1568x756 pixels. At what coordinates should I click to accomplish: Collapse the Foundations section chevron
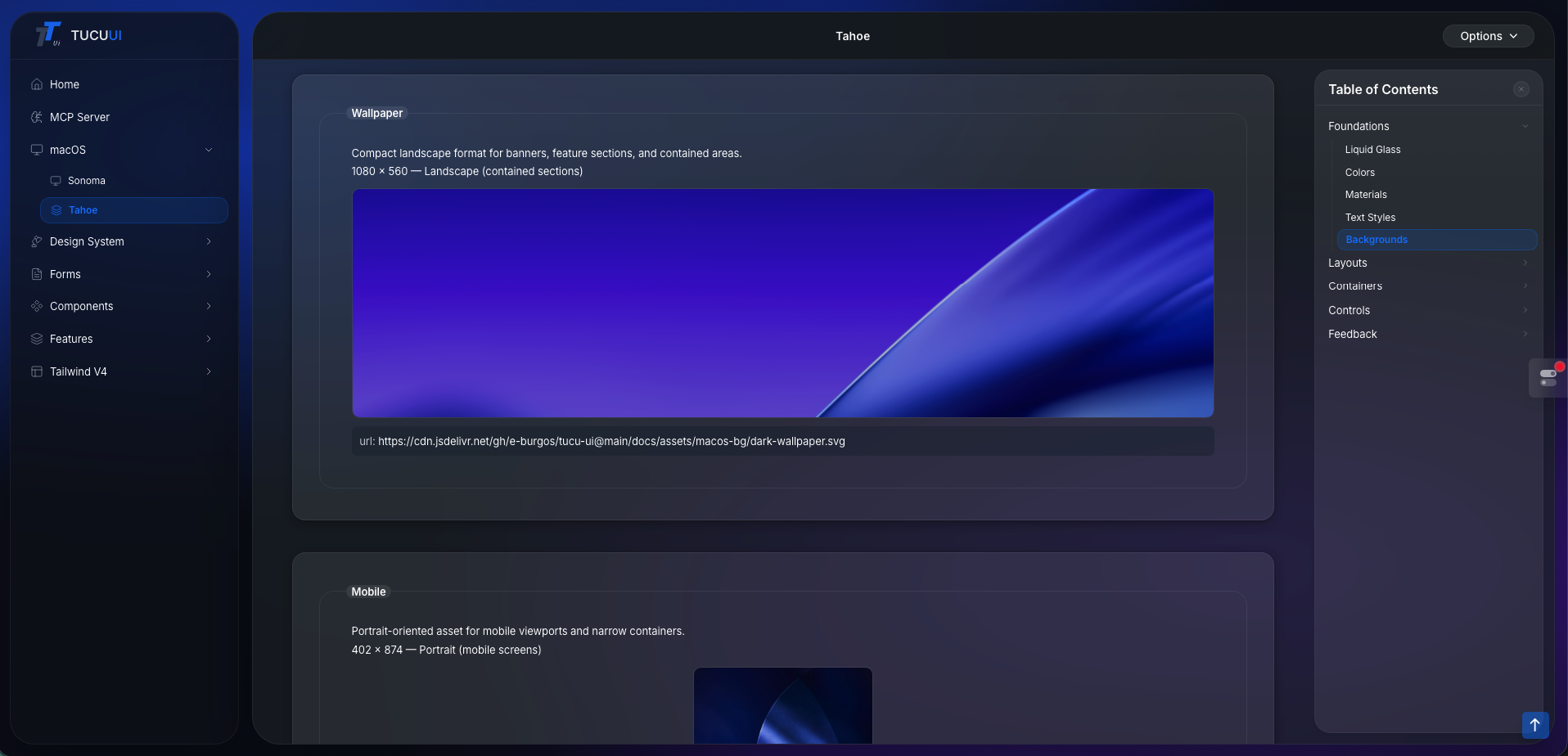(x=1525, y=126)
